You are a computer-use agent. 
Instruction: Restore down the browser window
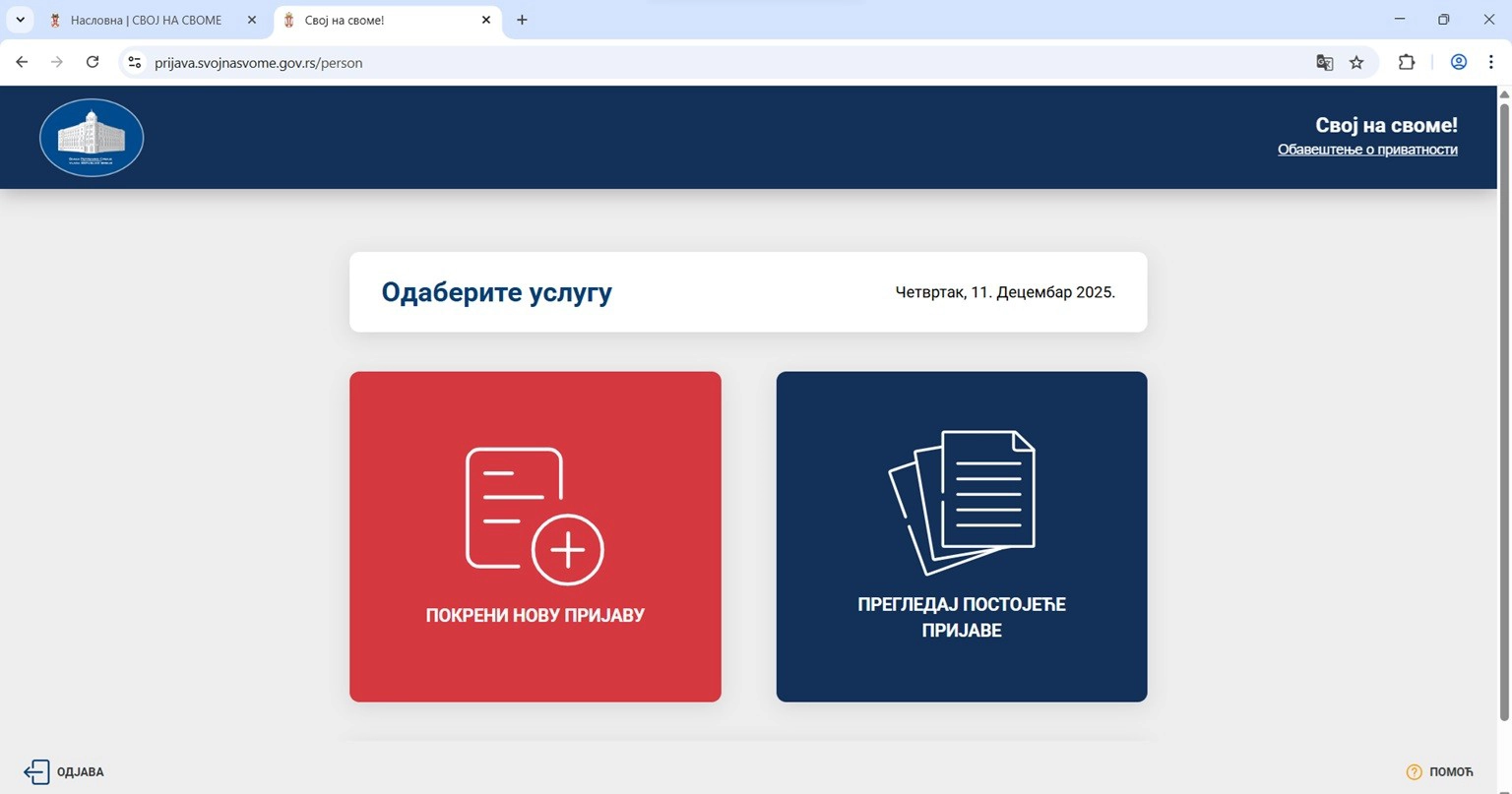click(1444, 20)
